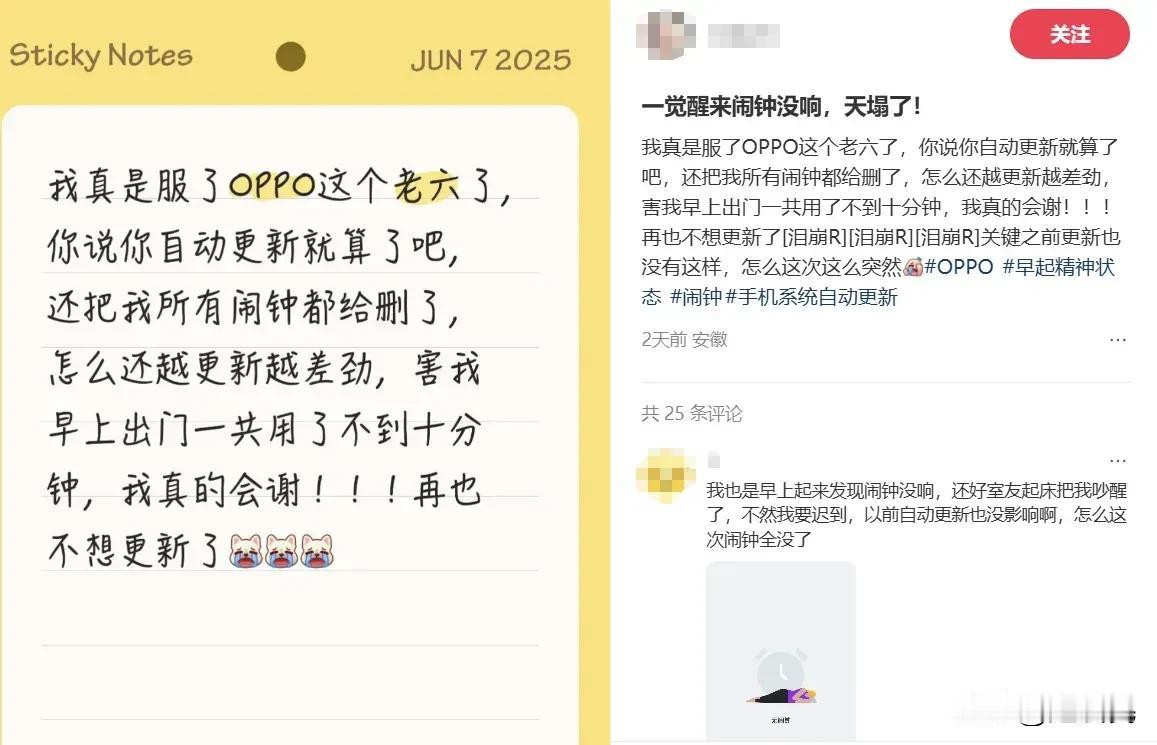The height and width of the screenshot is (745, 1157).
Task: Open the #手机系统自动更新 hashtag
Action: click(x=812, y=297)
